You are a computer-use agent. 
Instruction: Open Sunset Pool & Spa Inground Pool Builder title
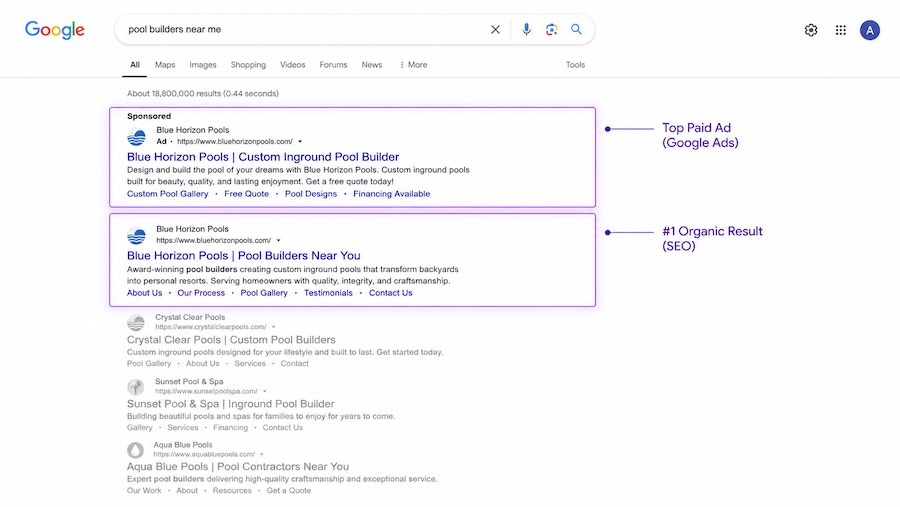pyautogui.click(x=230, y=404)
